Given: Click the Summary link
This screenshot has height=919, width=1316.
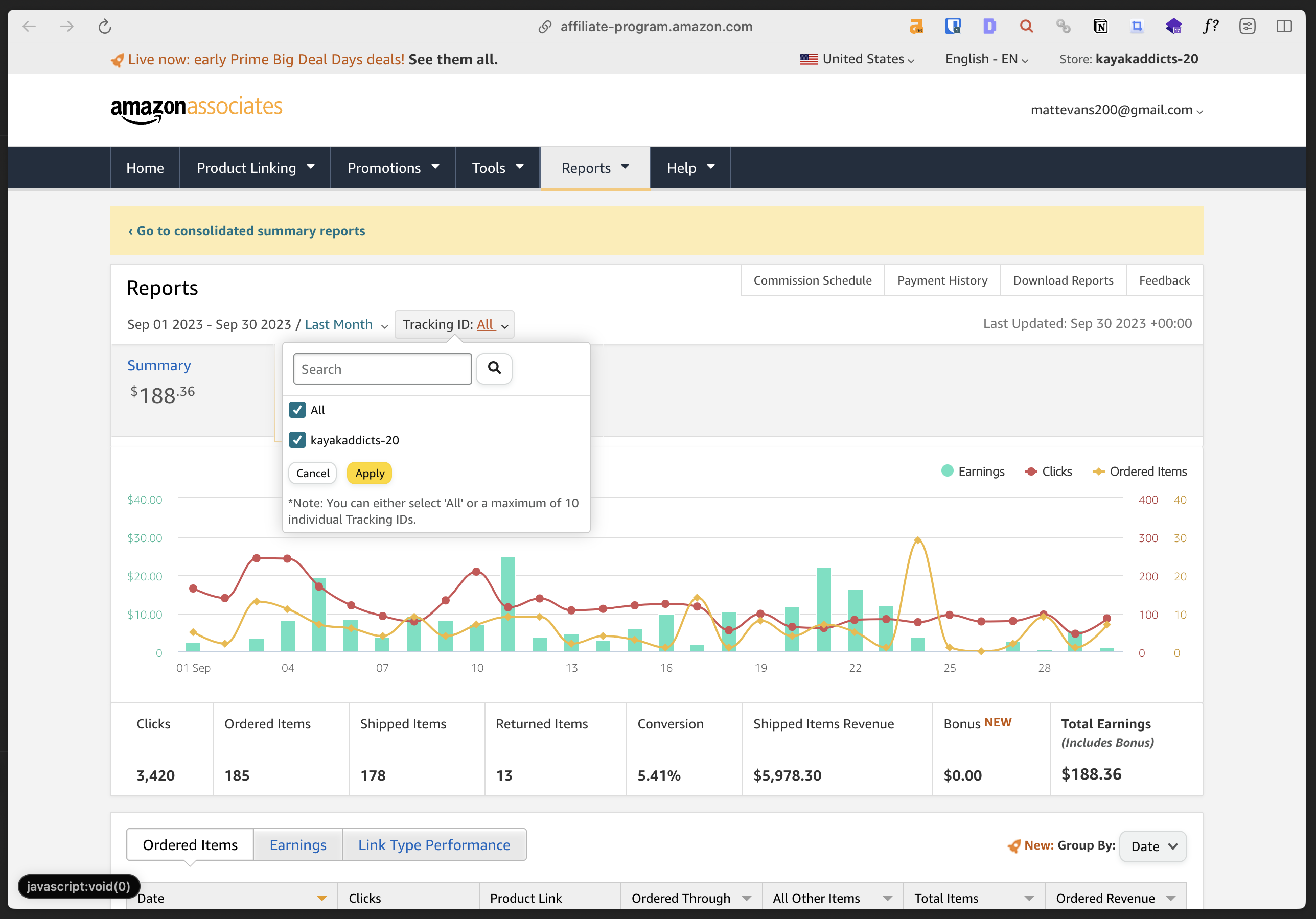Looking at the screenshot, I should point(159,366).
